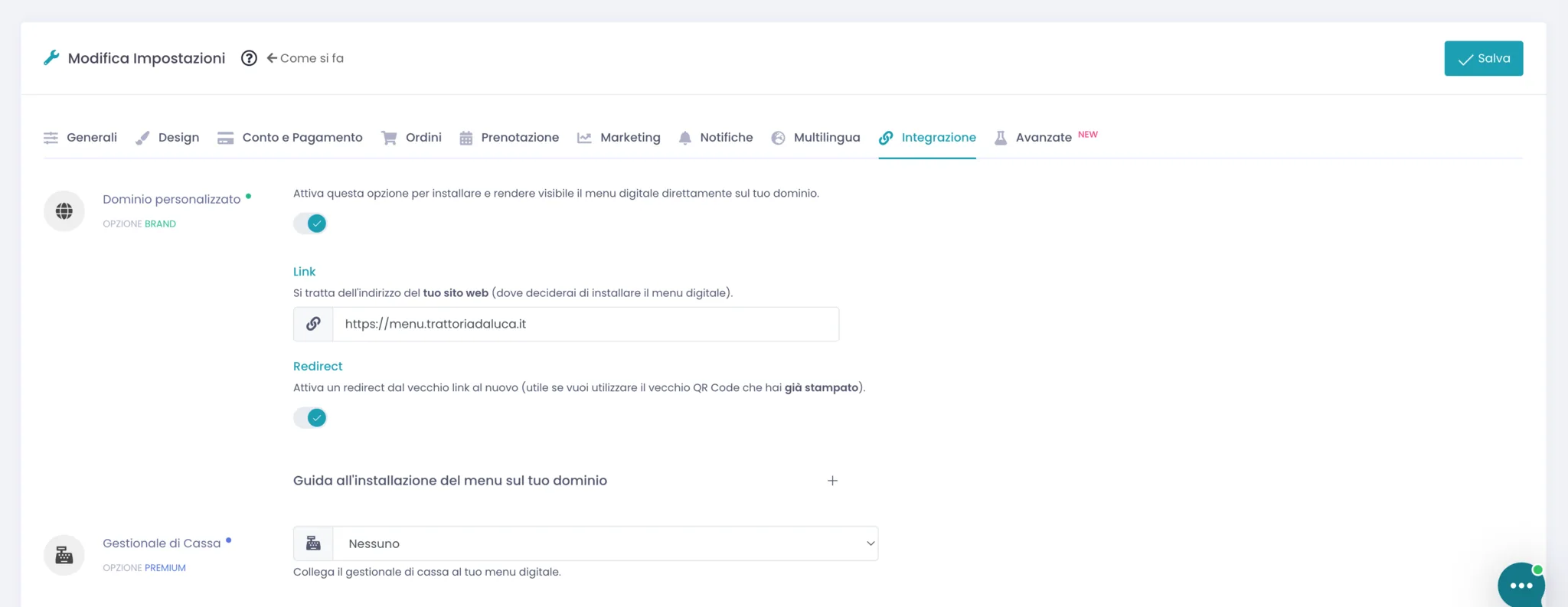1568x607 pixels.
Task: Open the question mark help icon
Action: pos(249,58)
